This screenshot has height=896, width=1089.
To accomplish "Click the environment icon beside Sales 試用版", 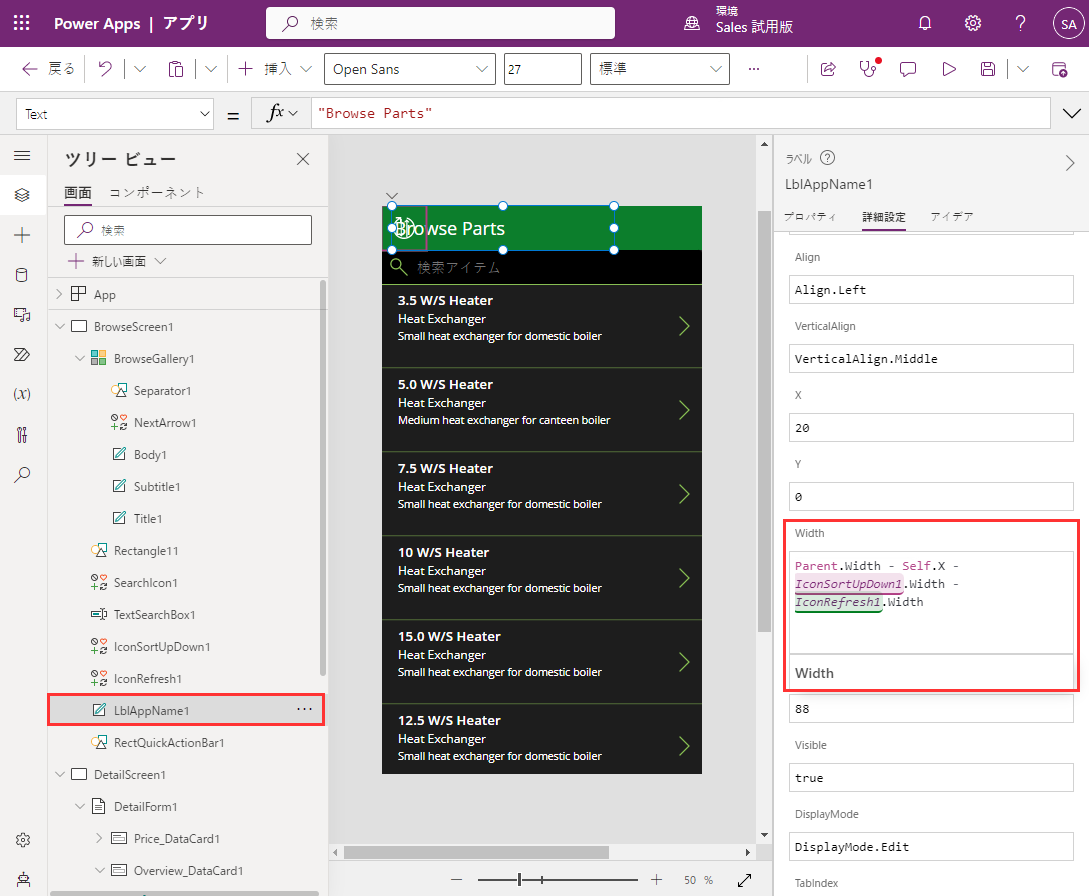I will click(692, 24).
